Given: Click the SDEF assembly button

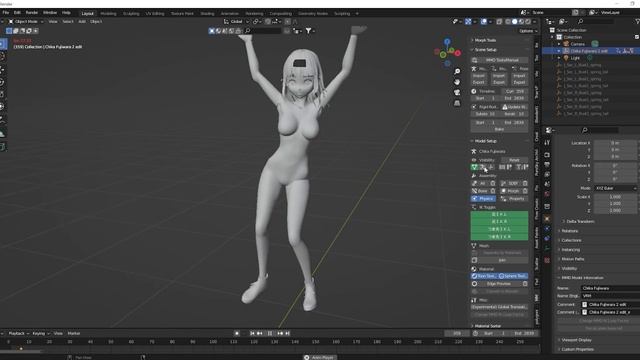Looking at the screenshot, I should click(510, 183).
